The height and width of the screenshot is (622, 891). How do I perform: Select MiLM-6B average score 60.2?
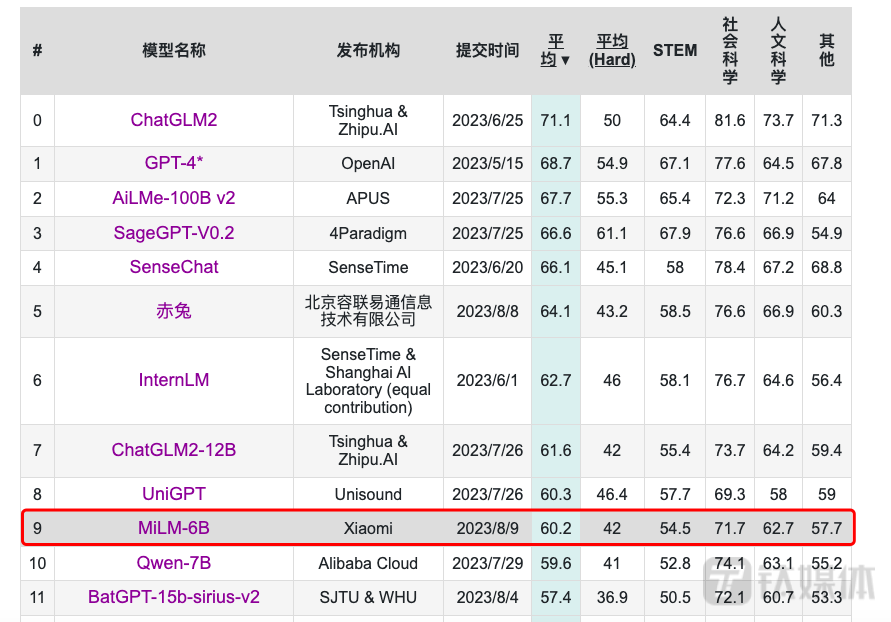(555, 528)
